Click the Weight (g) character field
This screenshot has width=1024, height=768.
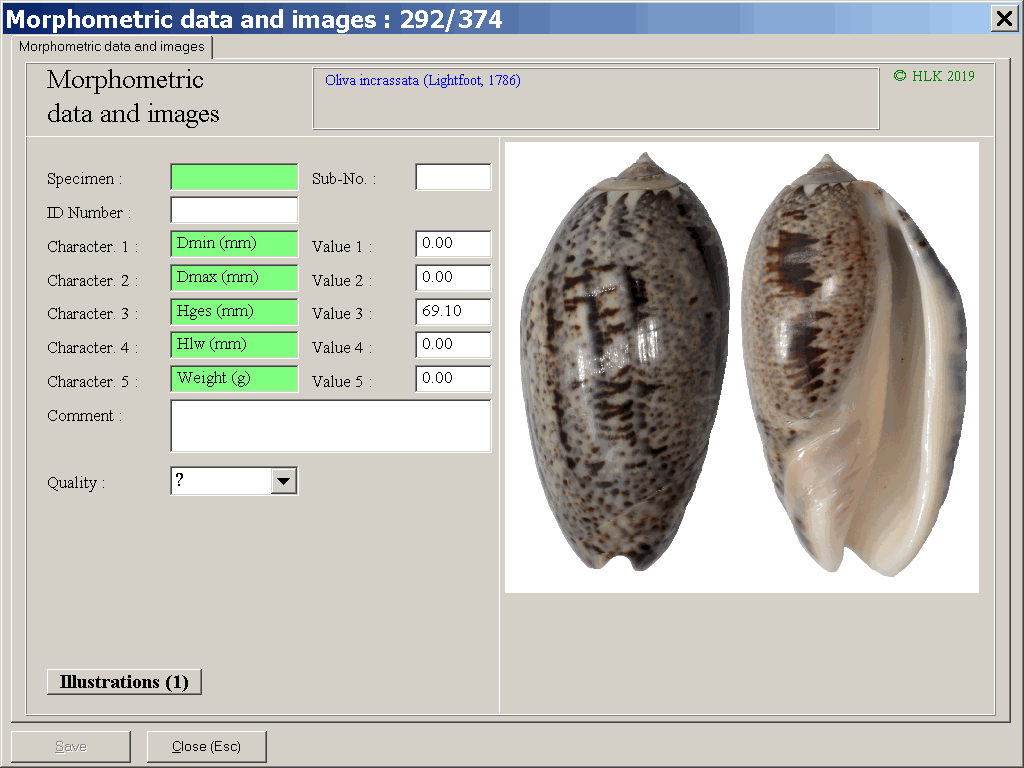click(x=234, y=379)
